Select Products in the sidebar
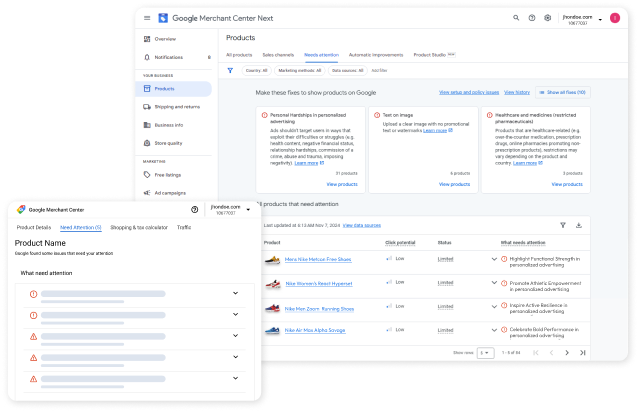Screen dimensions: 639x411 pos(174,89)
